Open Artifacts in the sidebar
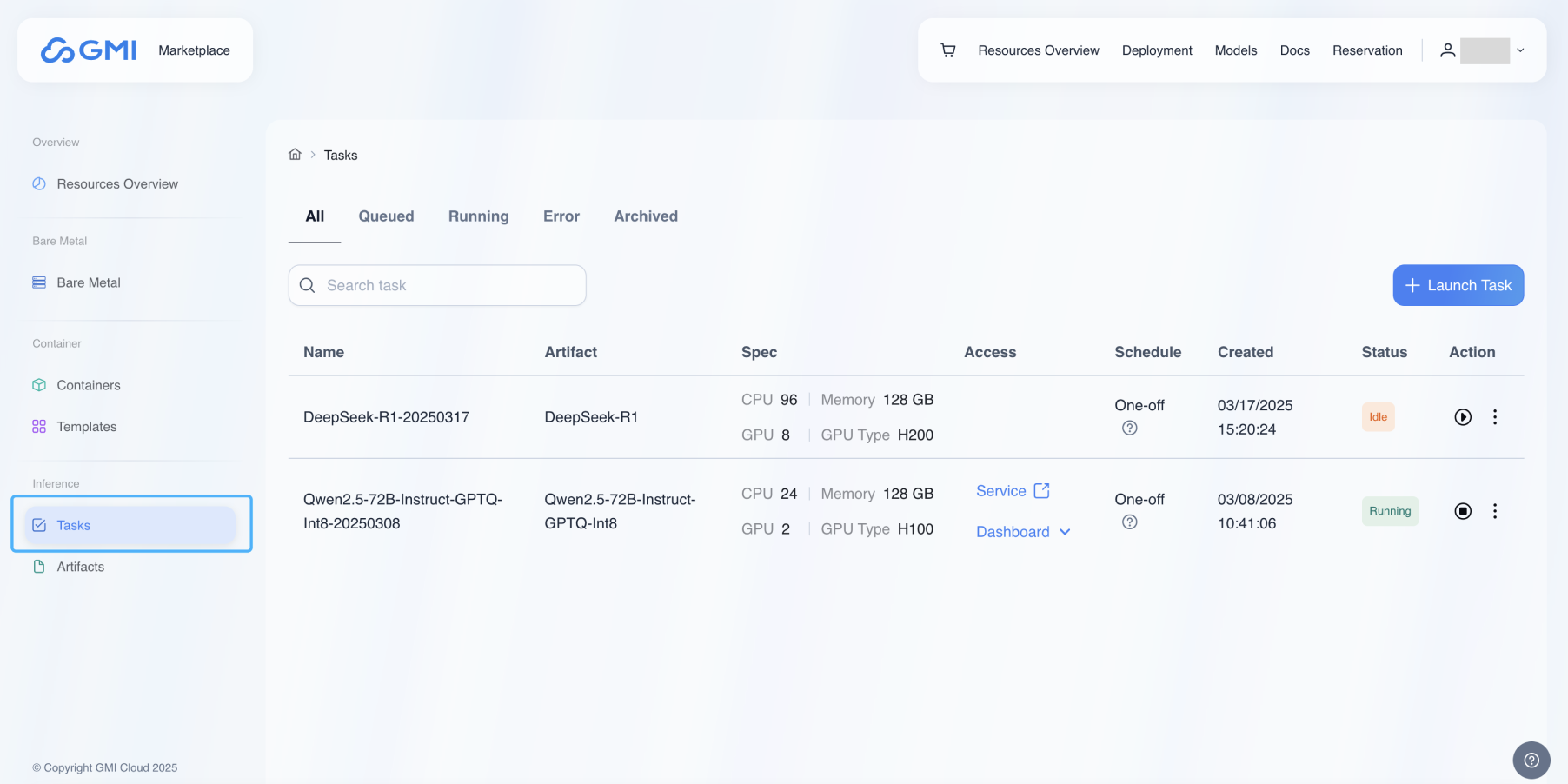Image resolution: width=1568 pixels, height=784 pixels. (x=130, y=567)
